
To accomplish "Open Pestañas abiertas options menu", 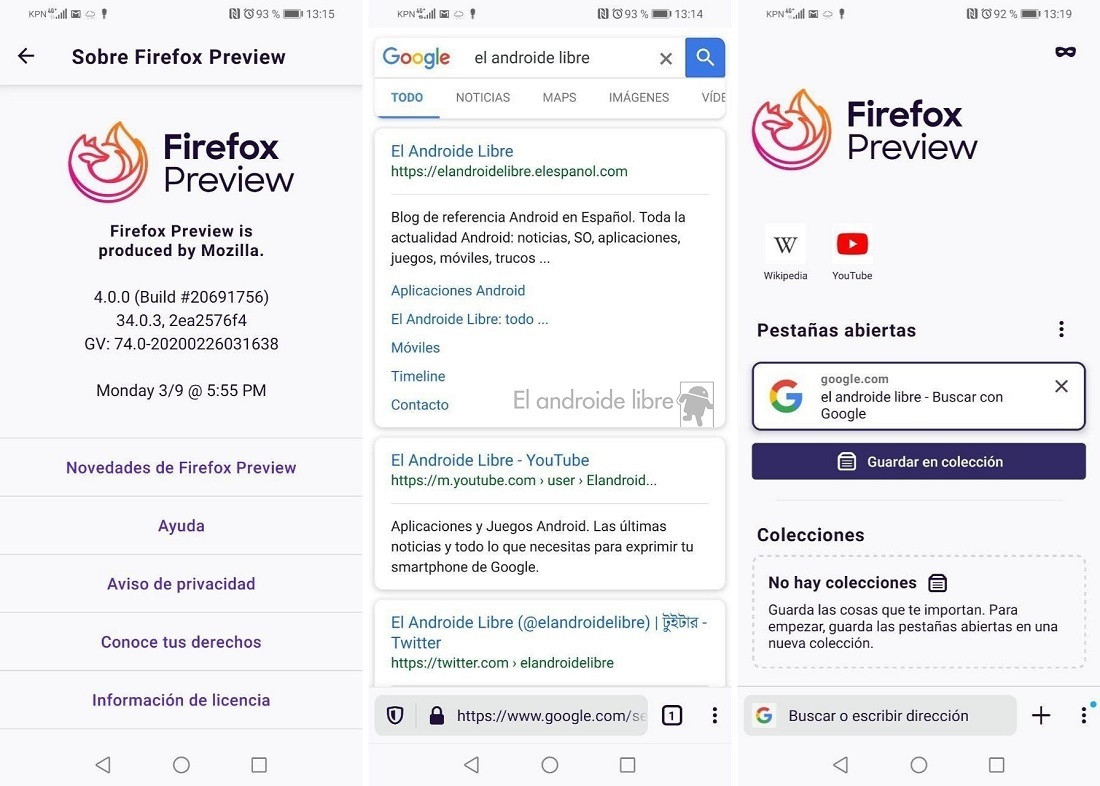I will (x=1061, y=329).
